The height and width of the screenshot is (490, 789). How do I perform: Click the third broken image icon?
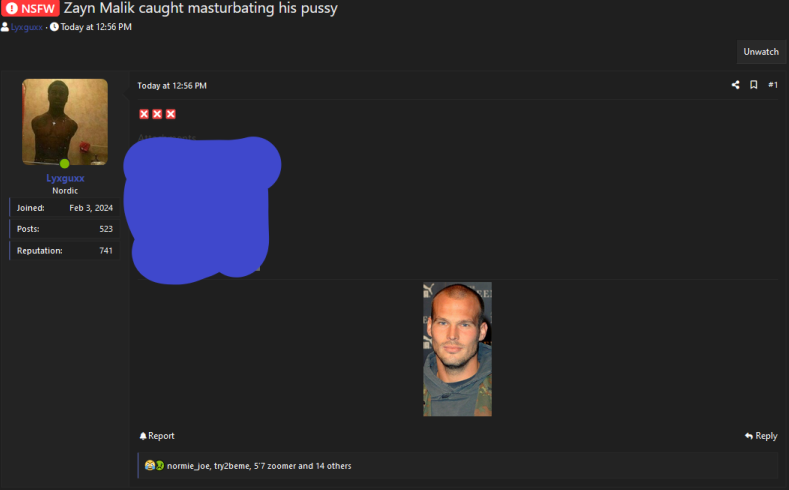click(x=171, y=114)
